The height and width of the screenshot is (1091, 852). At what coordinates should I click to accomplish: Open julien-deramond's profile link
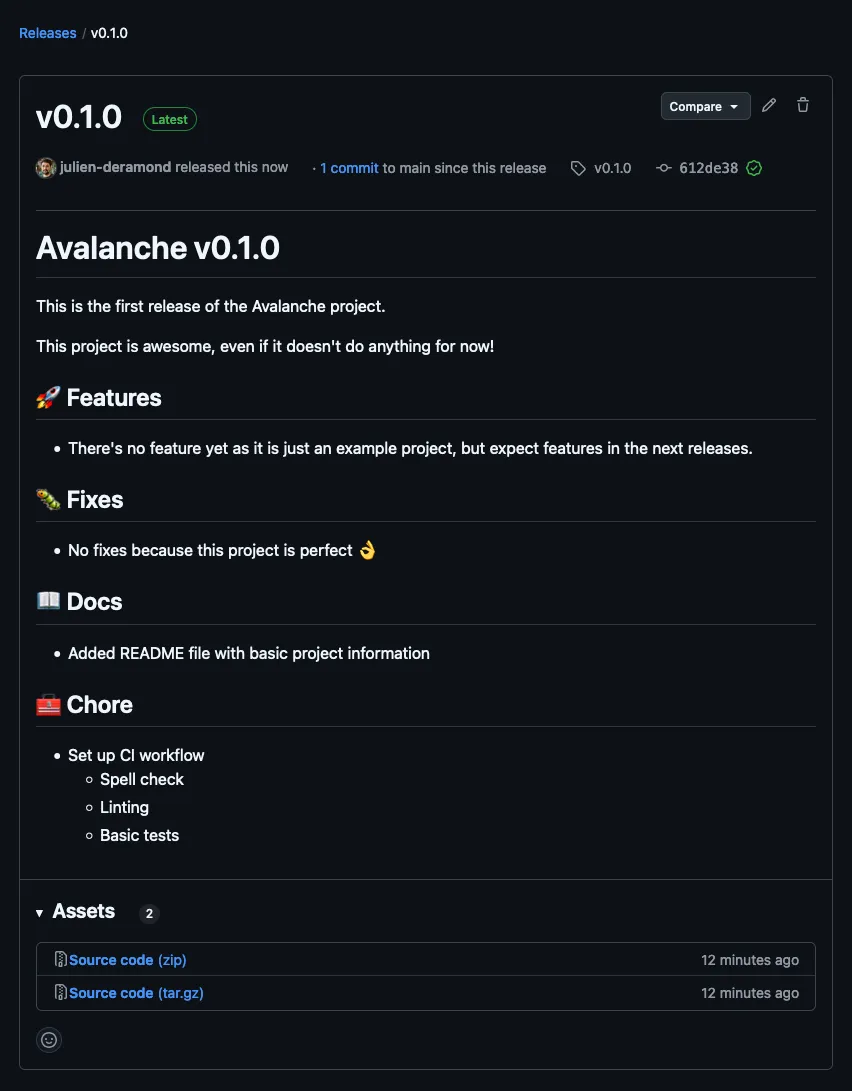click(115, 168)
